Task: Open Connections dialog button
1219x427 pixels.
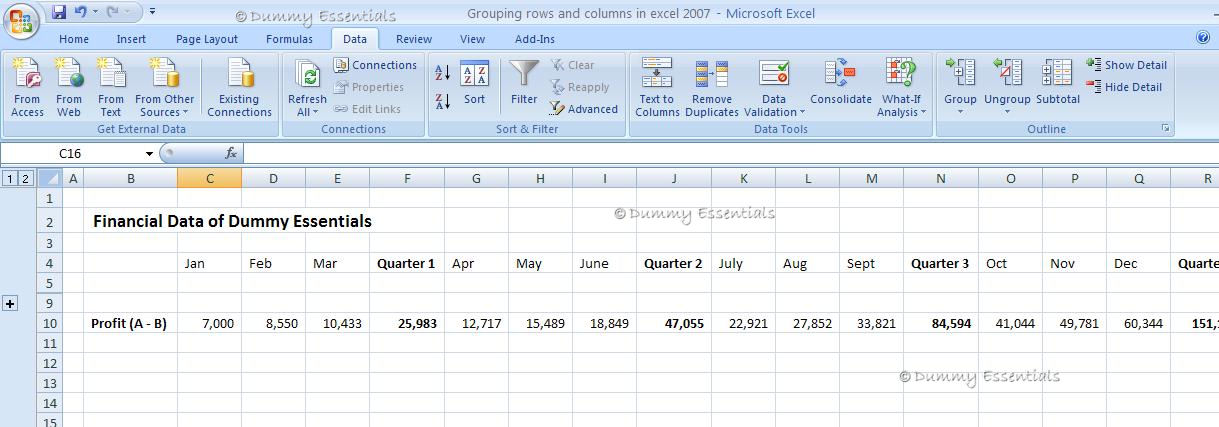Action: tap(376, 65)
